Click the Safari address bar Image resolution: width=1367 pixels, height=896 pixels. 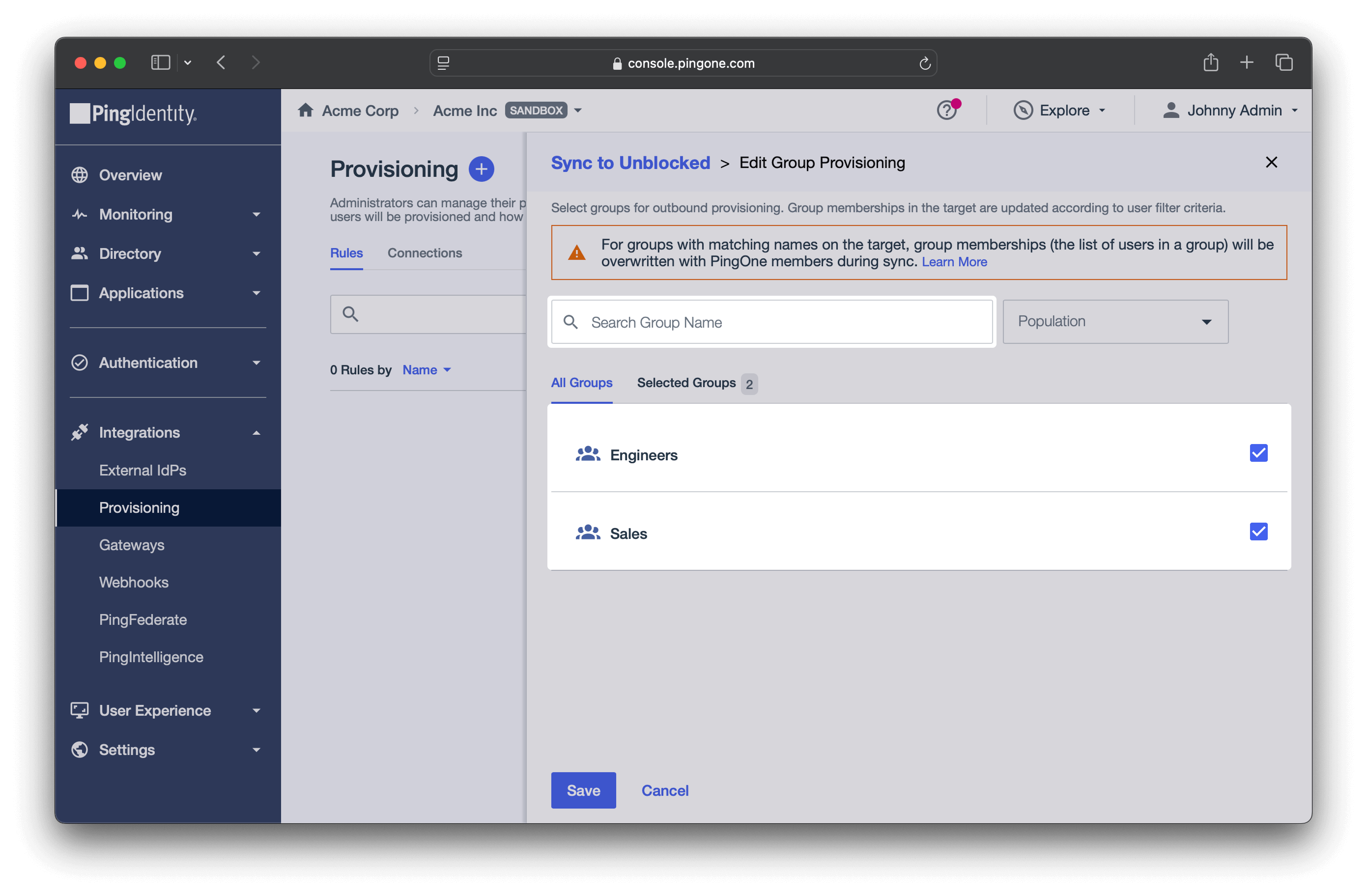(x=683, y=63)
